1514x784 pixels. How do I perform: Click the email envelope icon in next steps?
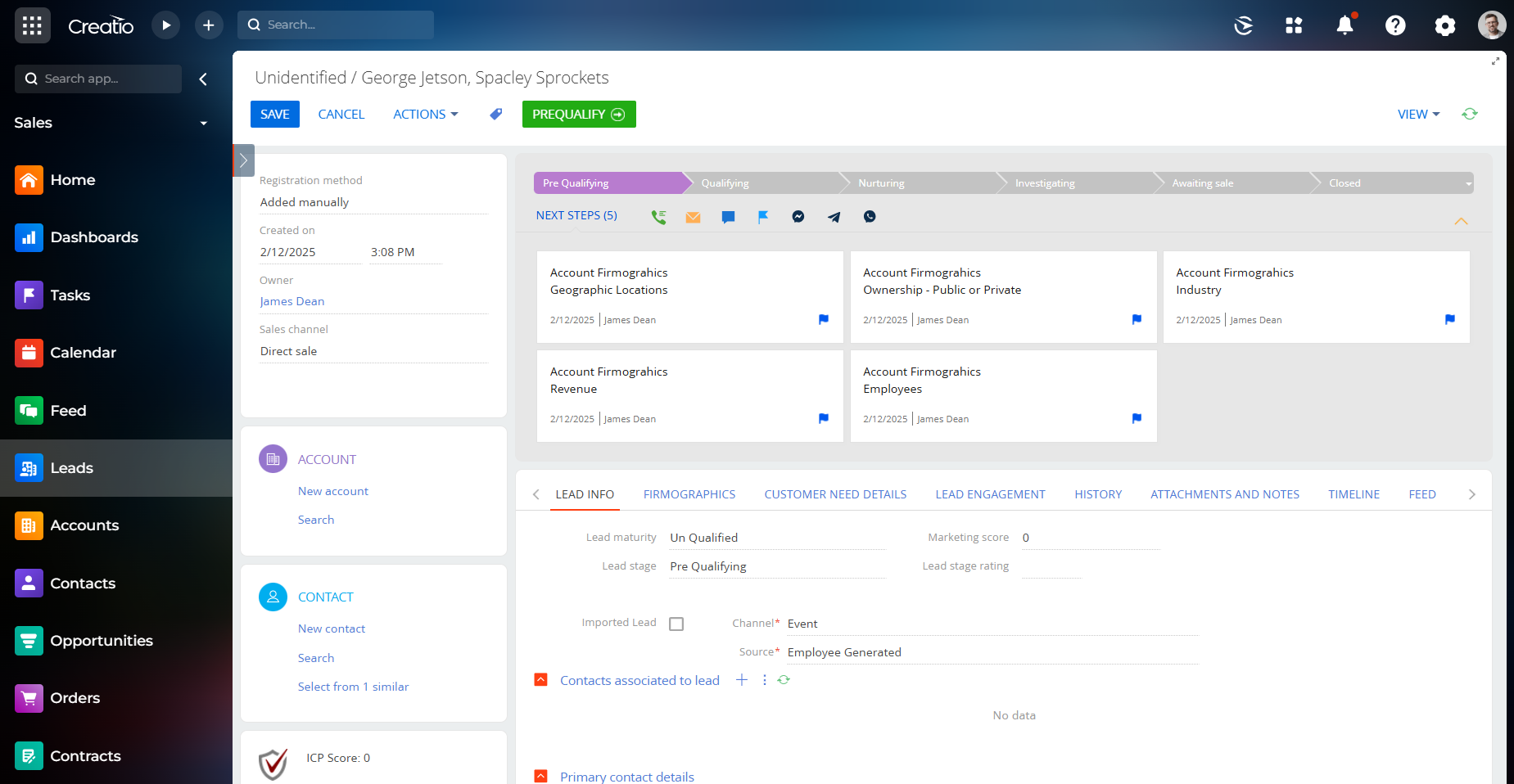(x=694, y=217)
